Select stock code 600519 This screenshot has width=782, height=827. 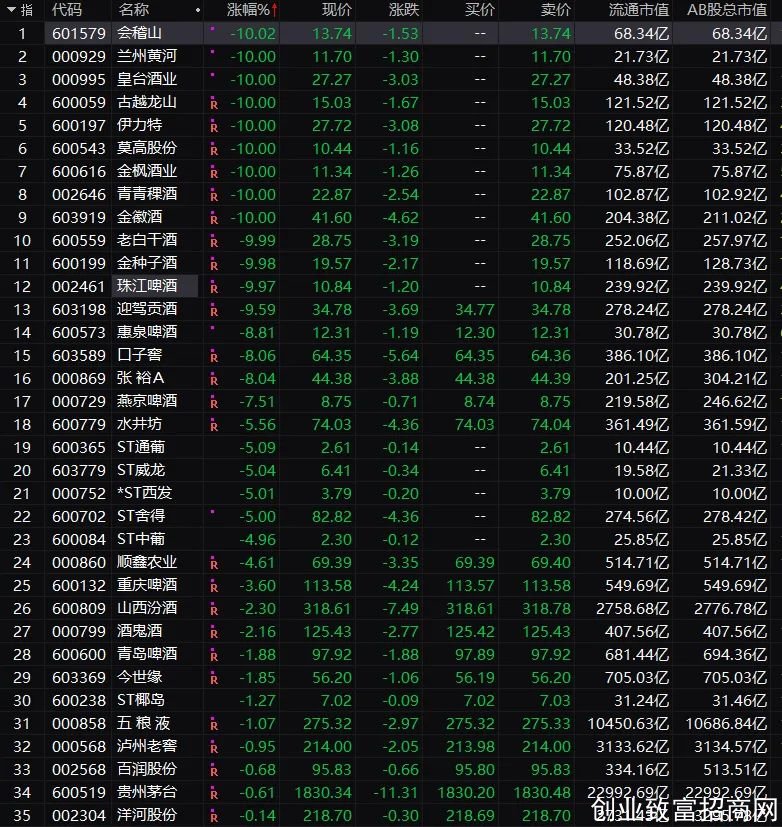tap(79, 792)
